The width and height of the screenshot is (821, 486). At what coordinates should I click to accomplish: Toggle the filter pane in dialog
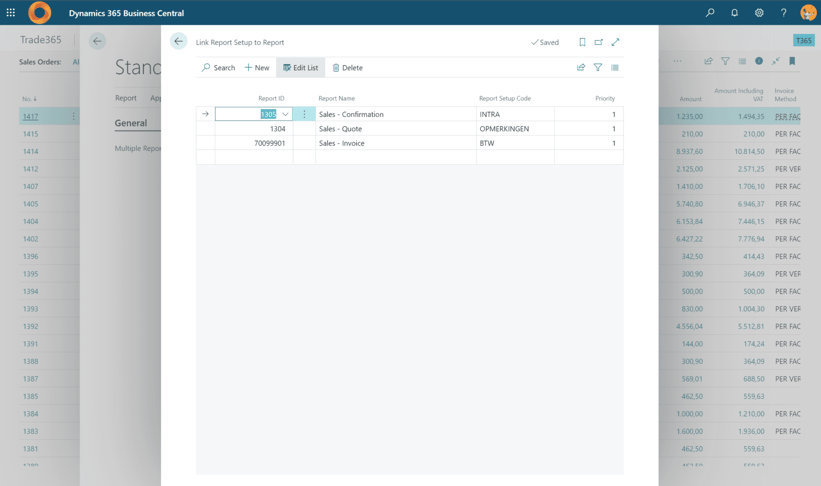click(x=597, y=67)
